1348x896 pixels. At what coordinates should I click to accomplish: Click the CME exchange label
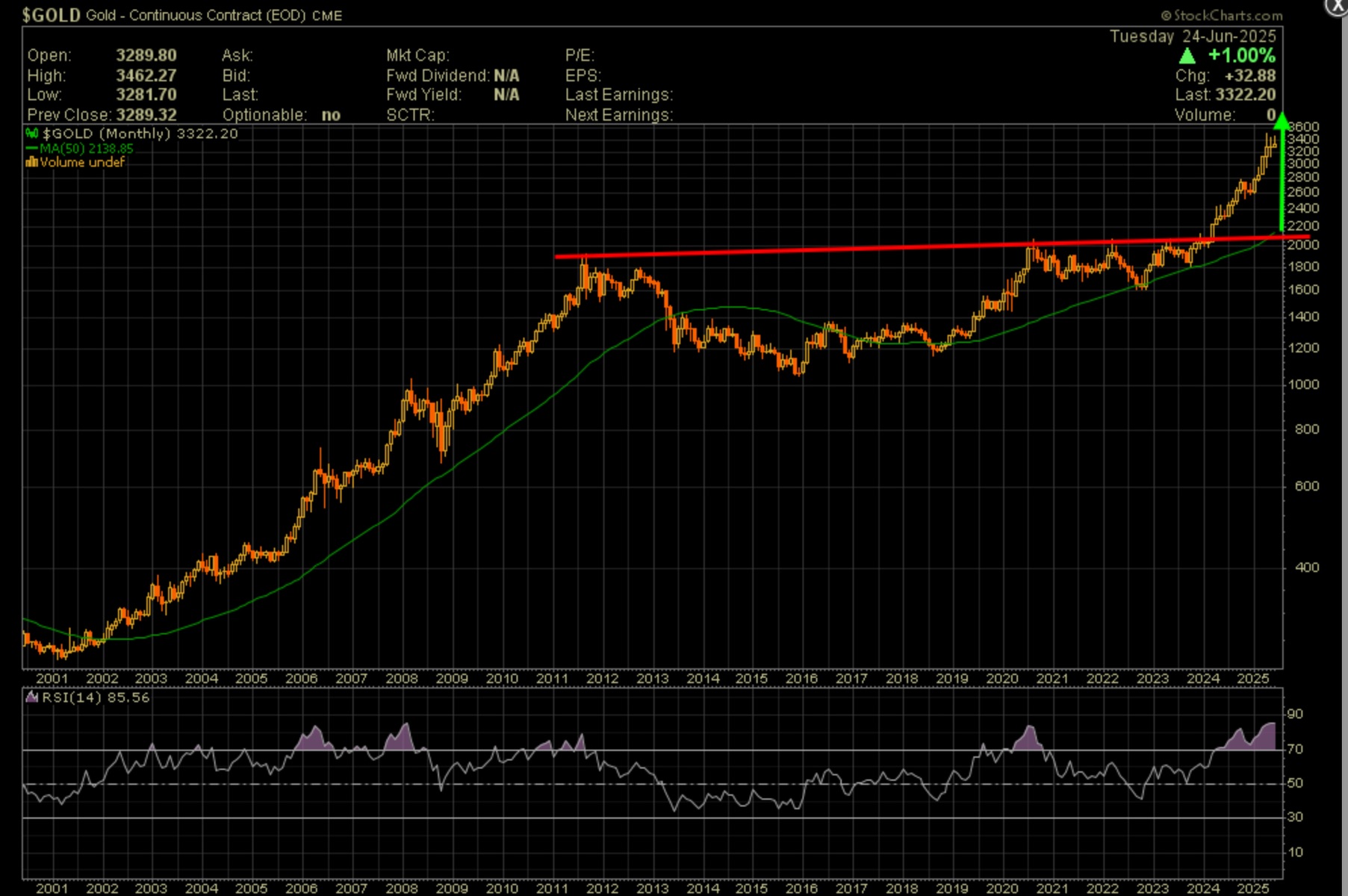coord(327,16)
